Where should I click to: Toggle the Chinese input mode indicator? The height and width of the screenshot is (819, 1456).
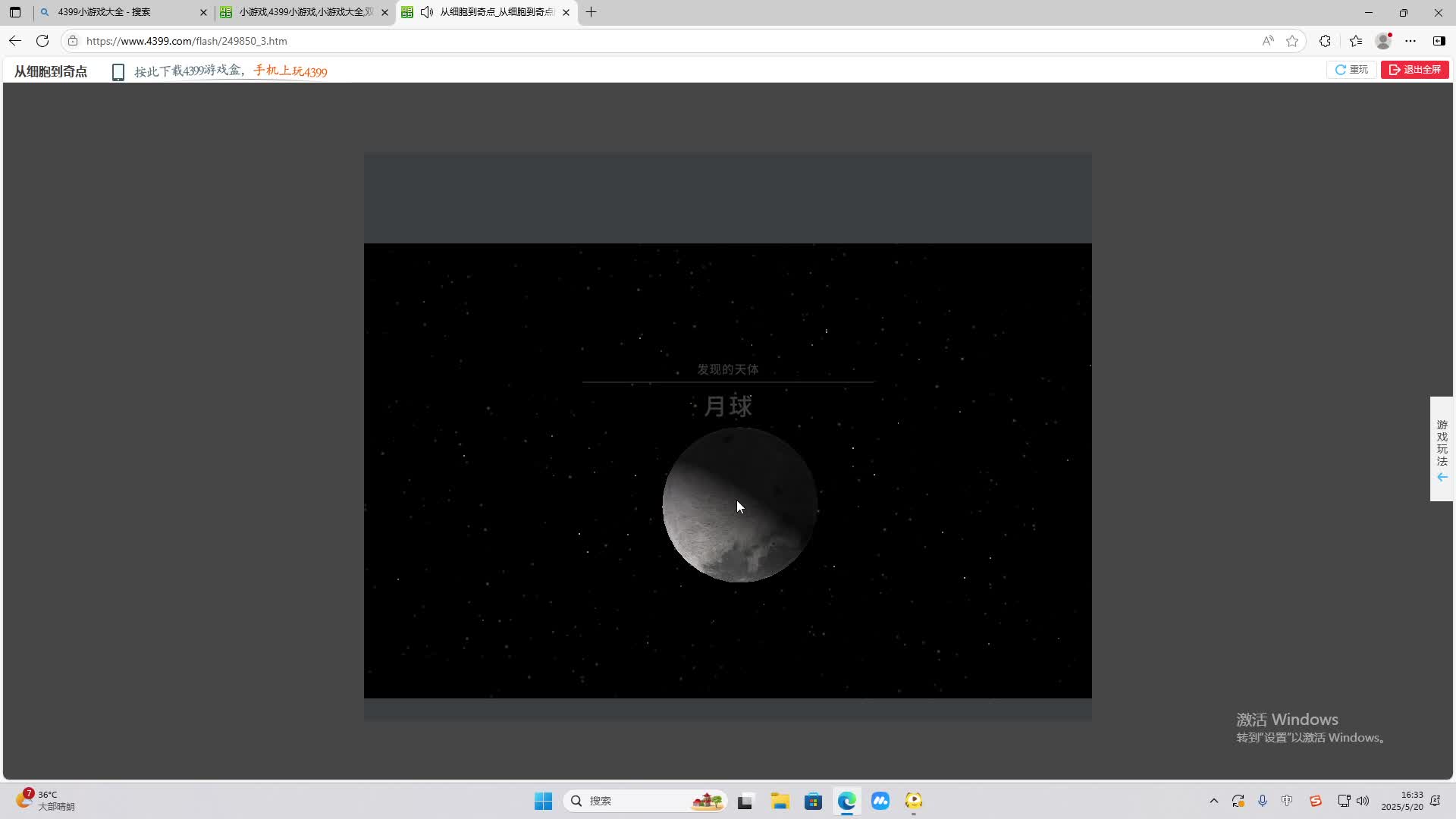[1287, 801]
